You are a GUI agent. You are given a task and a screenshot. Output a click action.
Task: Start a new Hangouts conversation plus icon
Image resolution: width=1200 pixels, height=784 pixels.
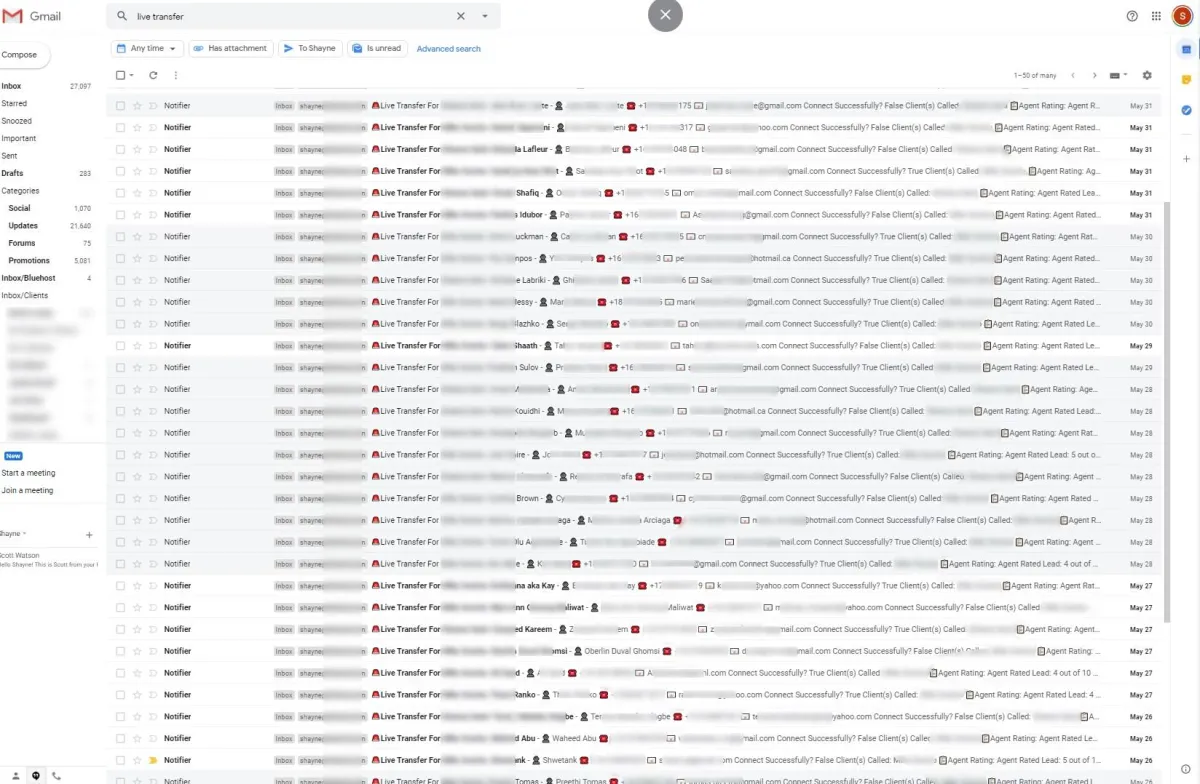click(89, 535)
